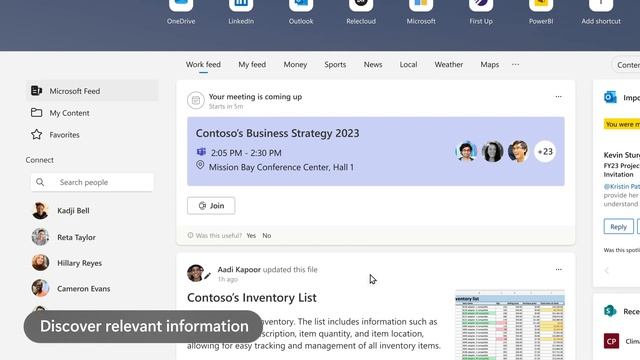Image resolution: width=640 pixels, height=360 pixels.
Task: Launch the PowerBI shortcut
Action: pos(541,12)
